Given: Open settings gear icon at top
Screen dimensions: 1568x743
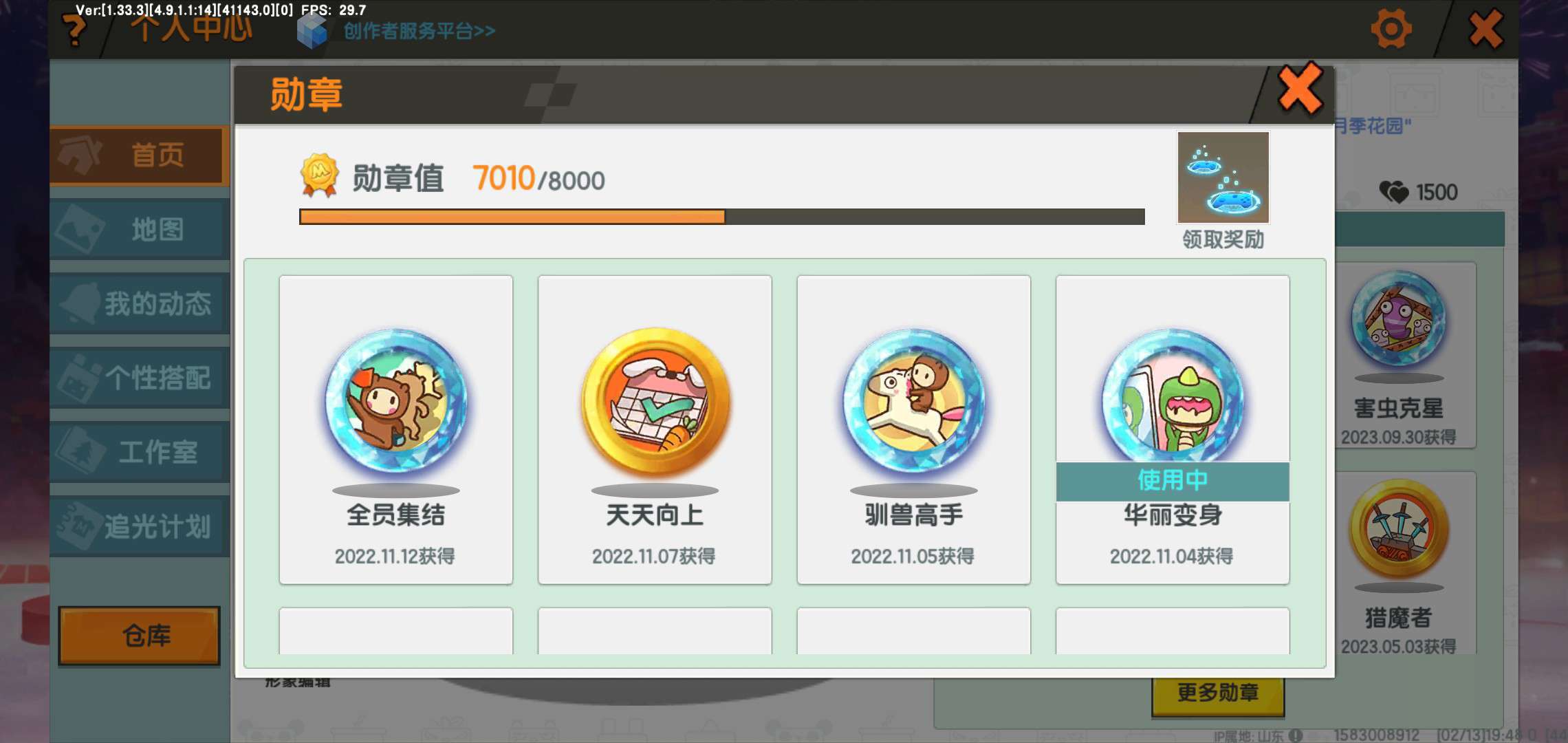Looking at the screenshot, I should (1391, 29).
